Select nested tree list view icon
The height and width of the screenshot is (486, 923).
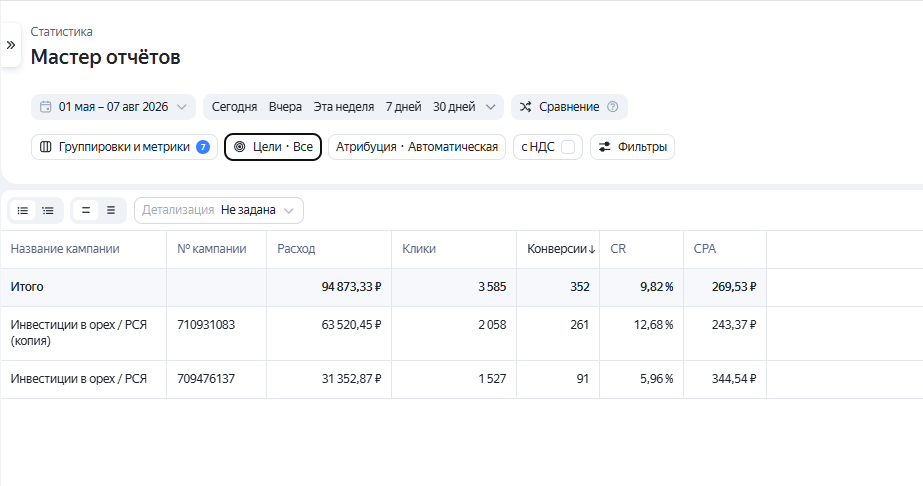pyautogui.click(x=48, y=211)
